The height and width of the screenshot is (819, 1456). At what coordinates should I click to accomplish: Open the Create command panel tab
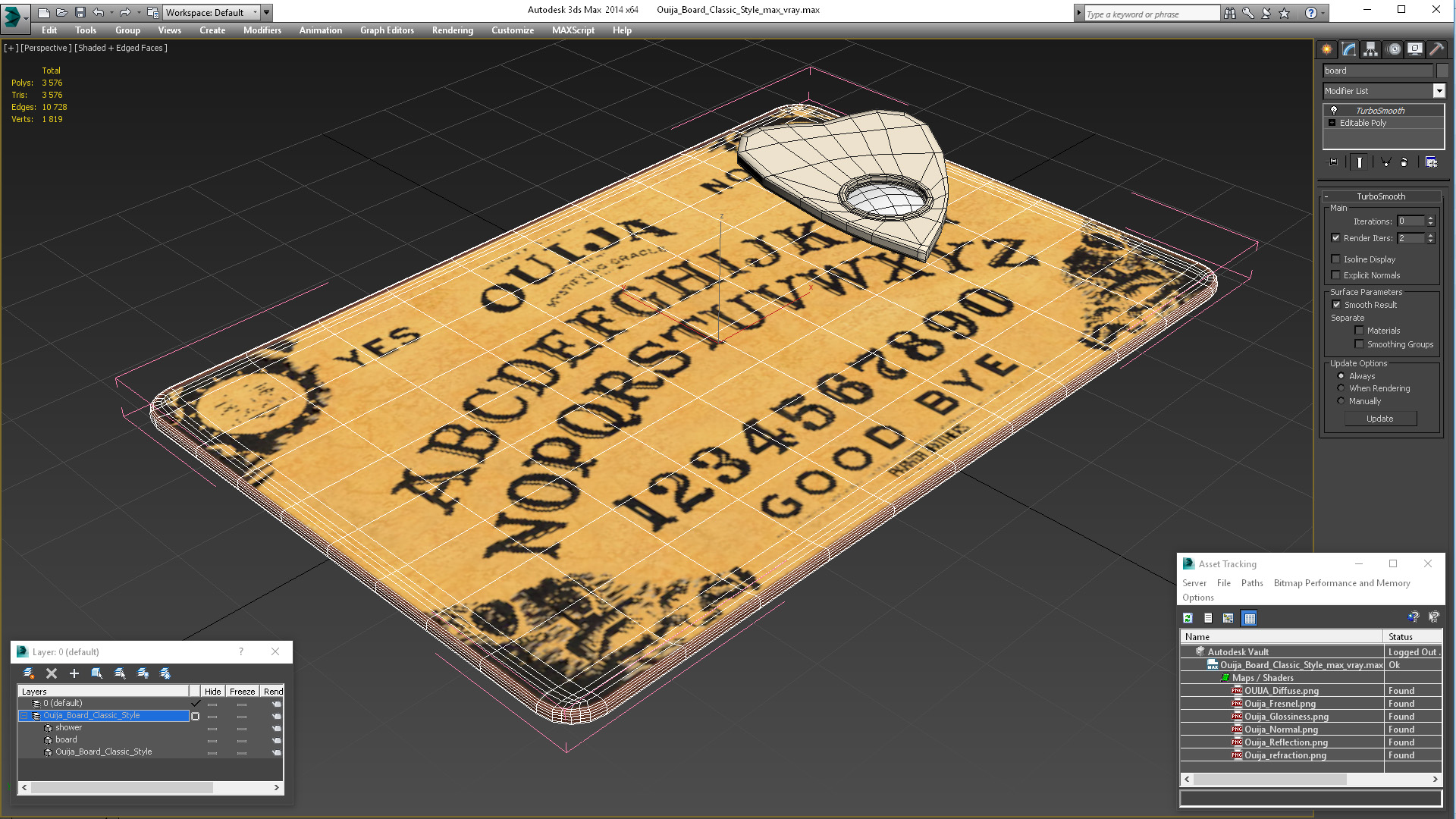(1326, 49)
